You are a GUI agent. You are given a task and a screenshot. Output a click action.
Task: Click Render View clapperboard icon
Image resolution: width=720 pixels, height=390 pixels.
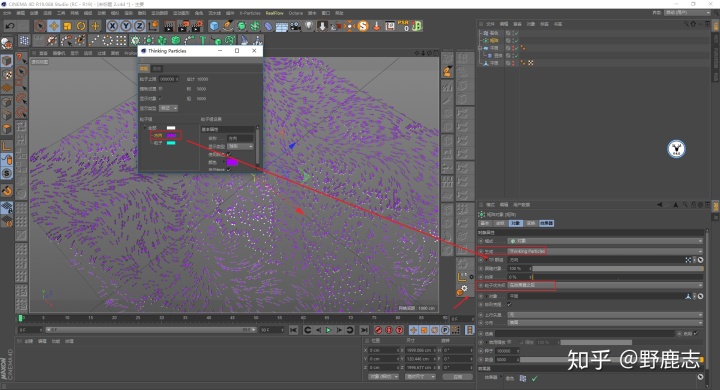(x=169, y=26)
